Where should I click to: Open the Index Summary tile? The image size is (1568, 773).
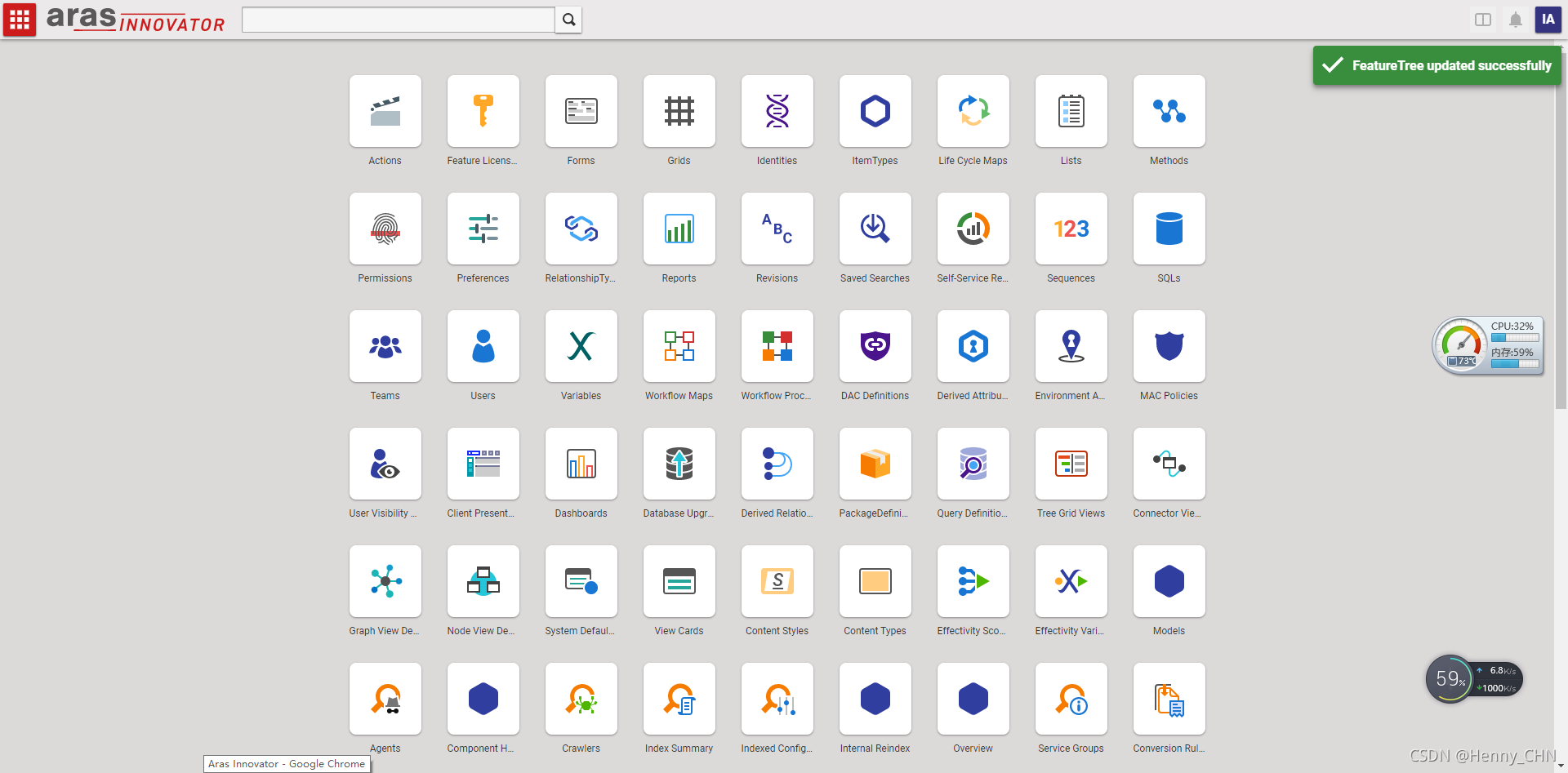coord(679,699)
